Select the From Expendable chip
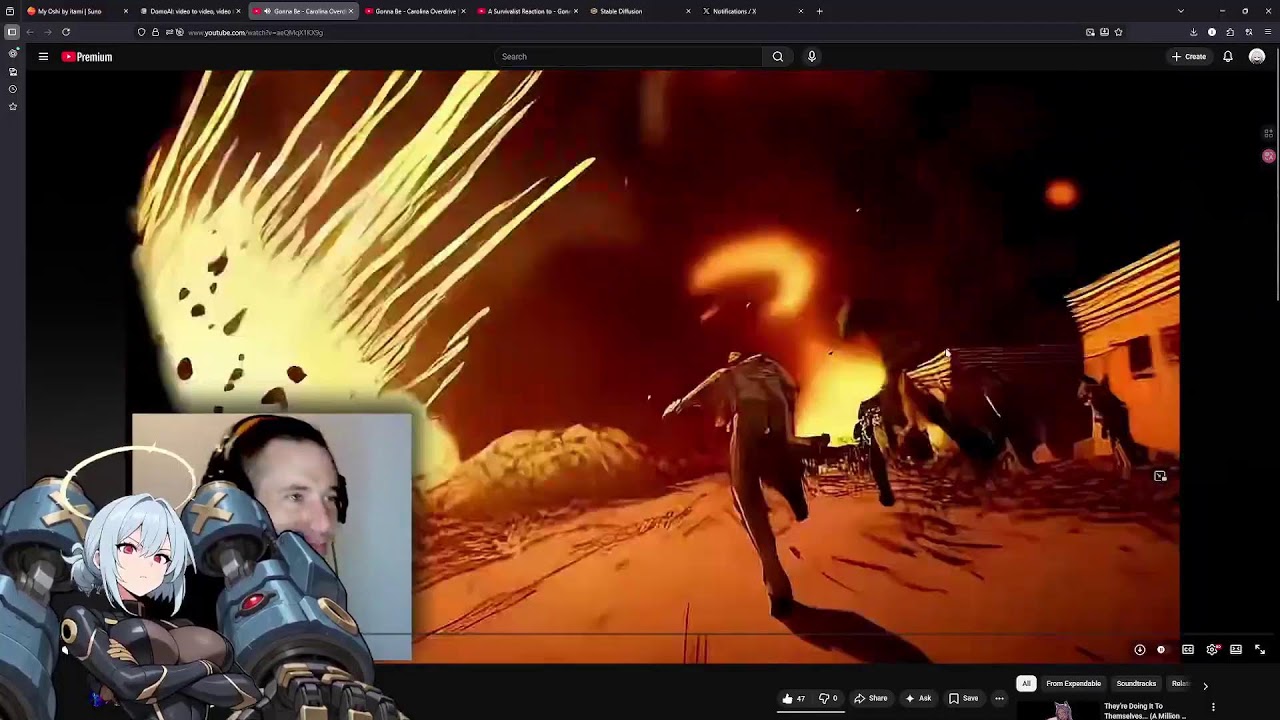 click(x=1073, y=684)
